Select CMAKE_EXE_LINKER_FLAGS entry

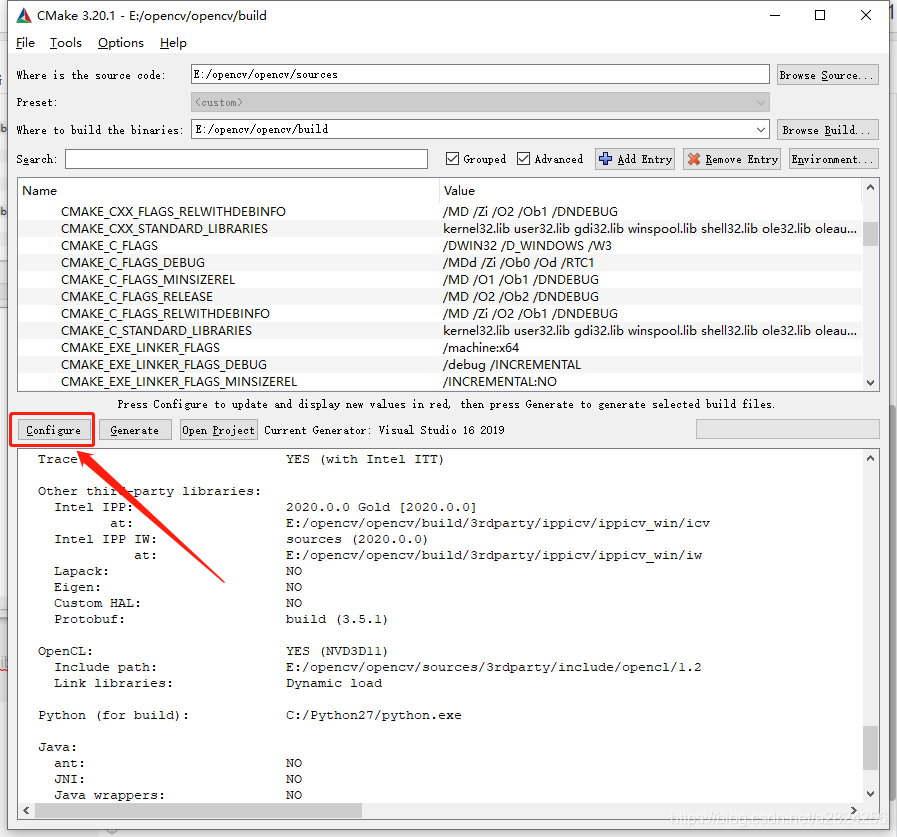click(x=140, y=348)
